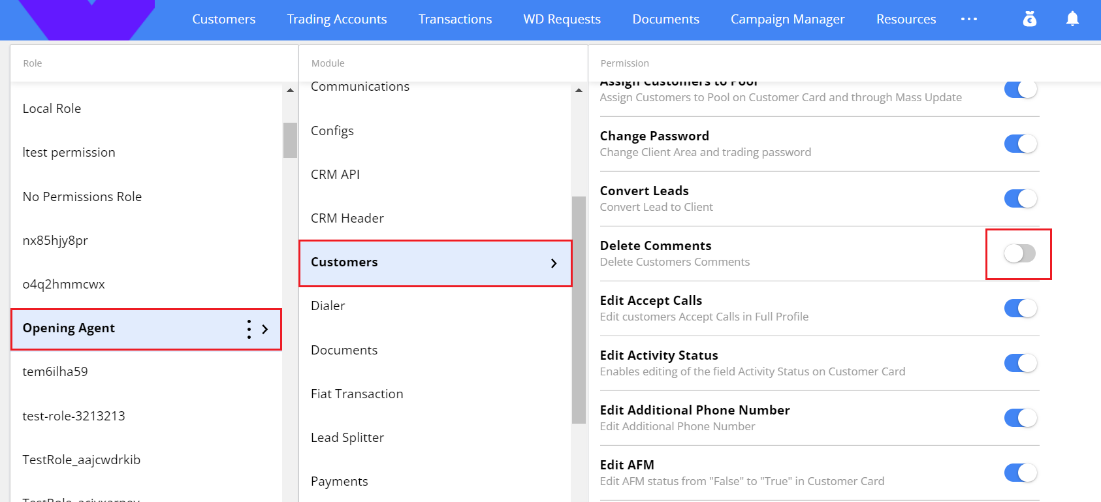This screenshot has height=502, width=1101.
Task: Expand Opening Agent role chevron arrow
Action: (265, 329)
